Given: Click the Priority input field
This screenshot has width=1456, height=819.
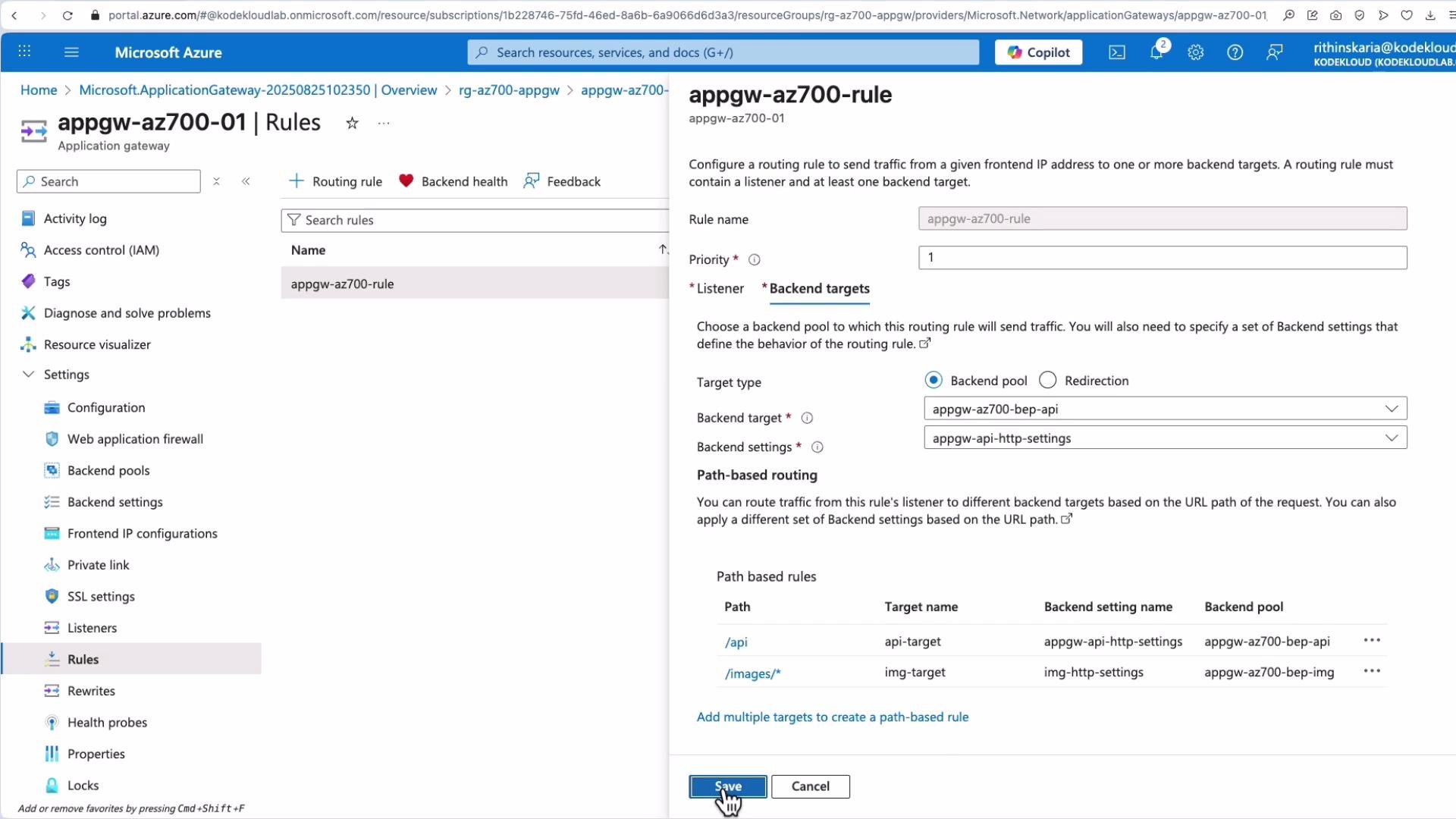Looking at the screenshot, I should [1163, 258].
